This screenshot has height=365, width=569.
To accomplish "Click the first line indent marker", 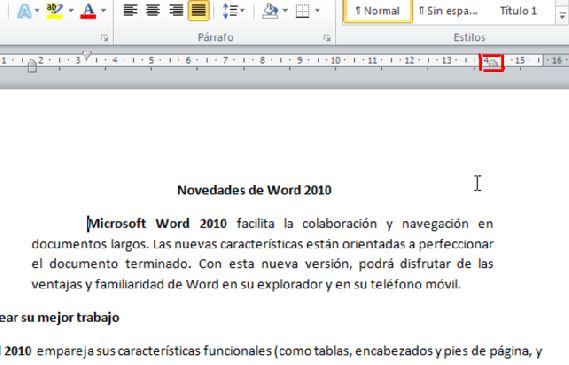I will [x=87, y=55].
